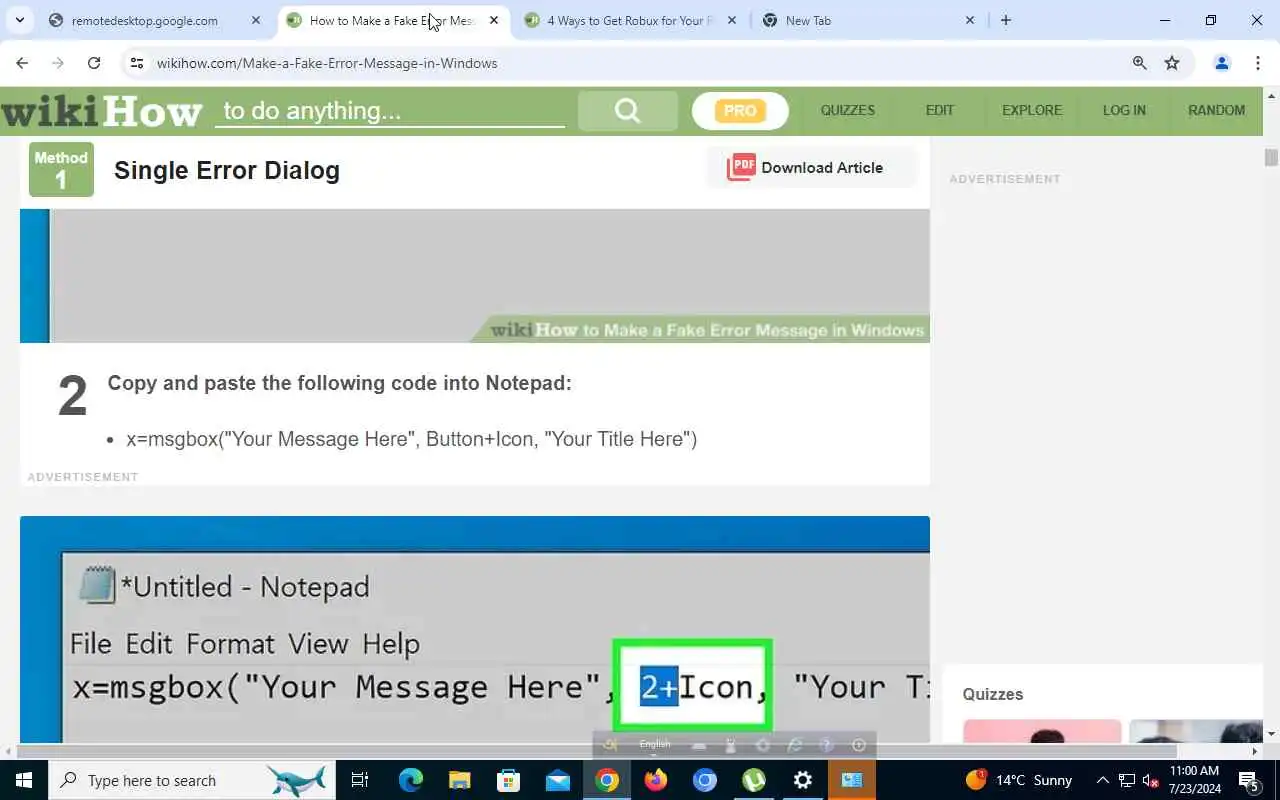Image resolution: width=1280 pixels, height=800 pixels.
Task: Close the New Tab tab
Action: tap(970, 20)
